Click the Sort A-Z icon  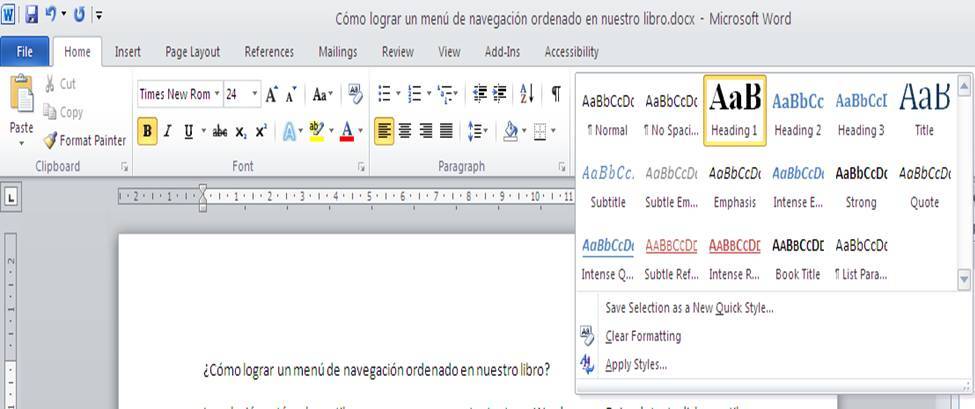[527, 94]
